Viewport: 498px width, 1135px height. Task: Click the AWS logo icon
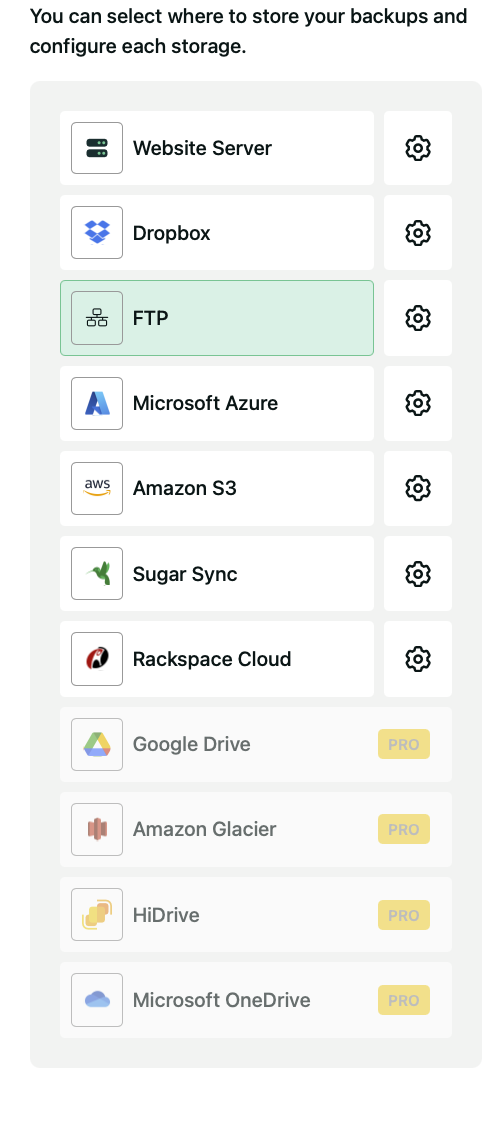pos(97,489)
